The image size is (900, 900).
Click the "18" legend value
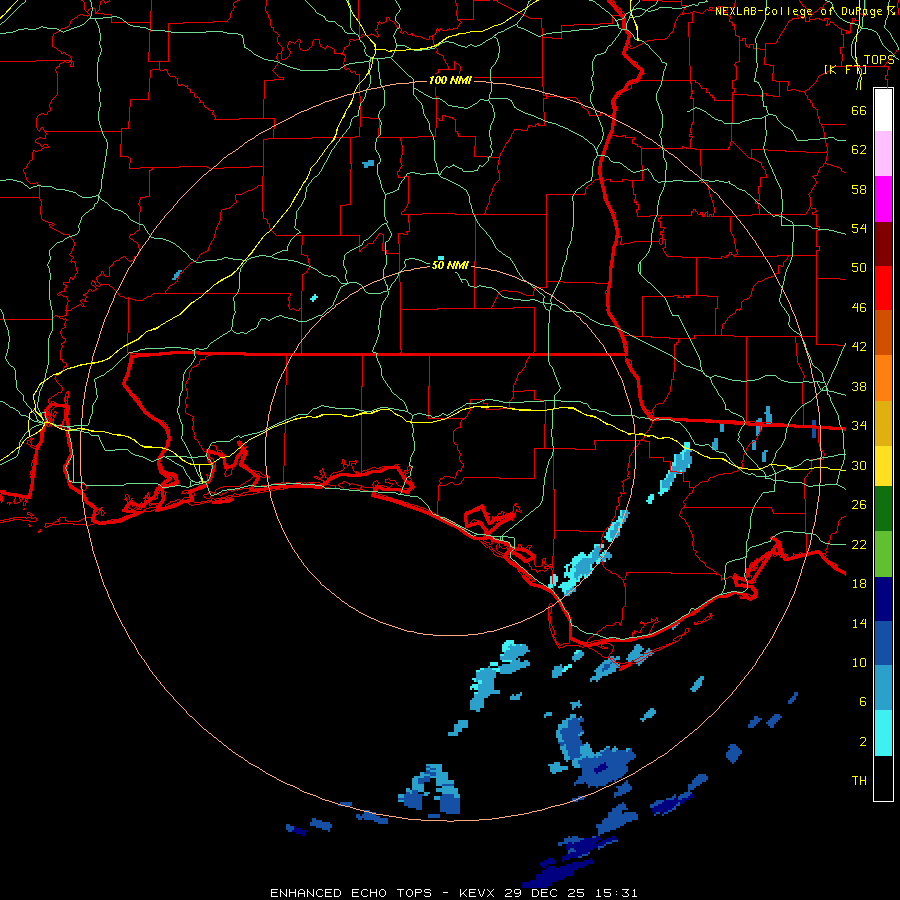coord(859,584)
